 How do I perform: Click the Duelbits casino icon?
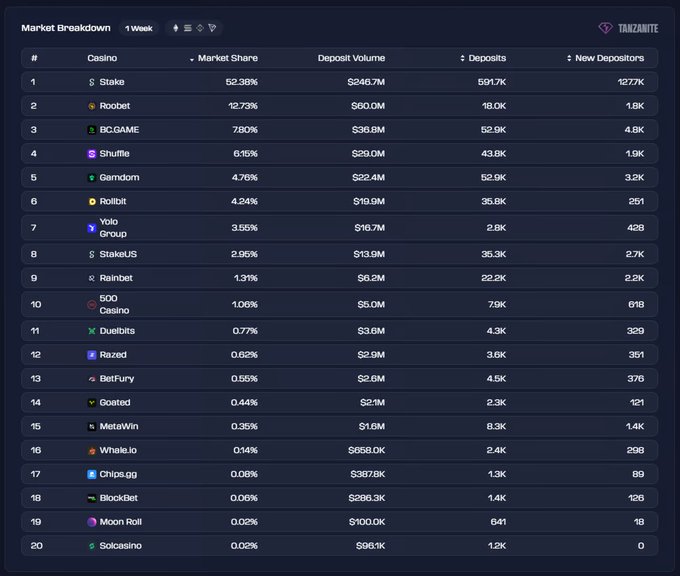point(92,331)
